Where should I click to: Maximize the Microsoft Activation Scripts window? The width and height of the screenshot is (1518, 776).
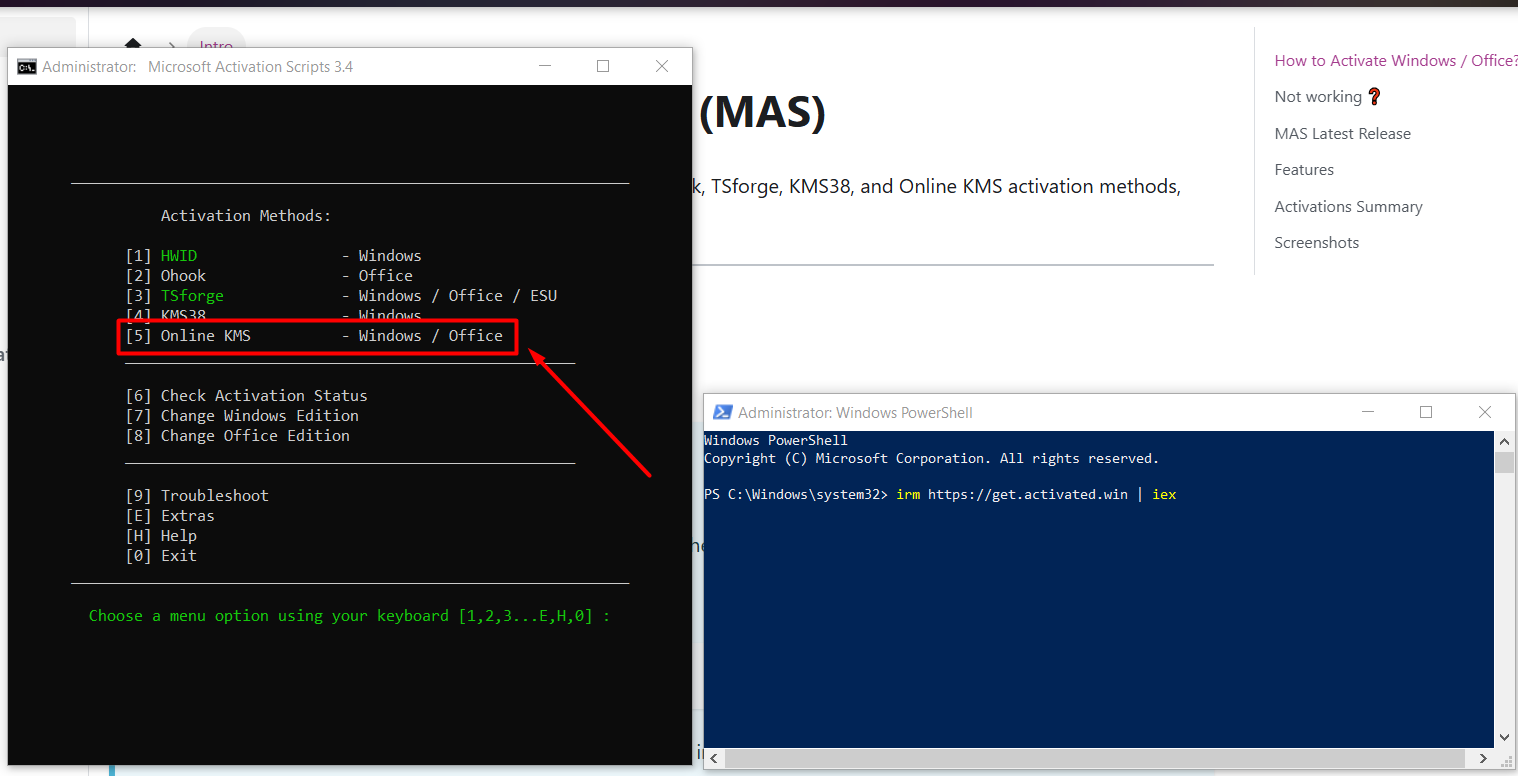point(603,66)
